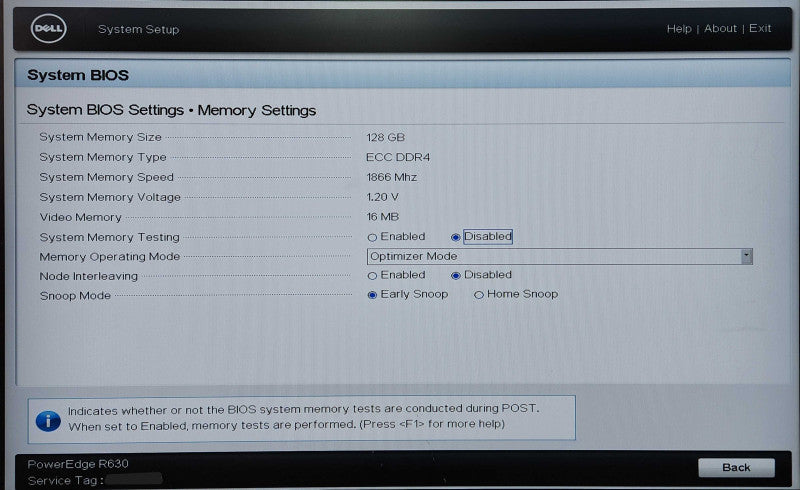The width and height of the screenshot is (800, 490).
Task: Click the Snoop Mode label
Action: point(75,296)
